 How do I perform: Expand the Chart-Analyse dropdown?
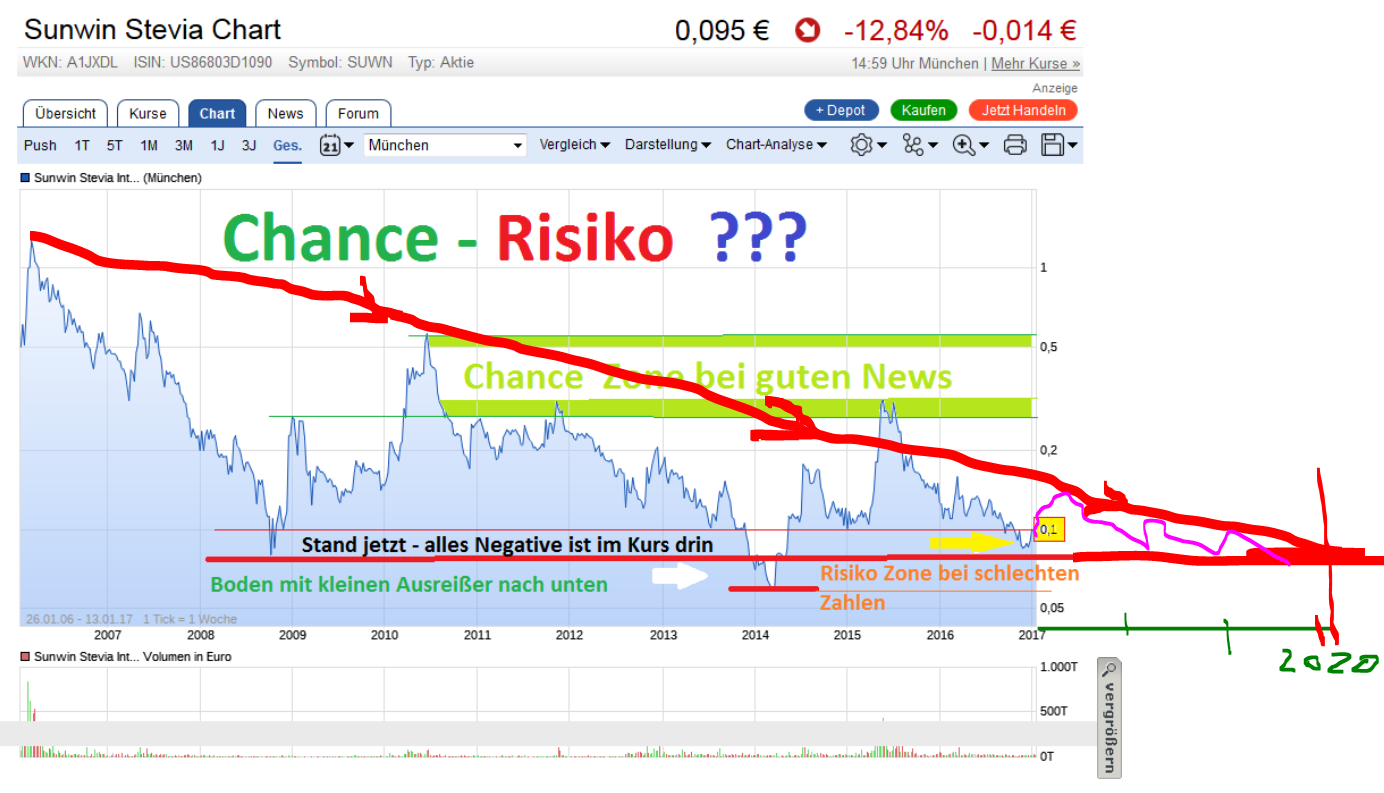tap(777, 145)
